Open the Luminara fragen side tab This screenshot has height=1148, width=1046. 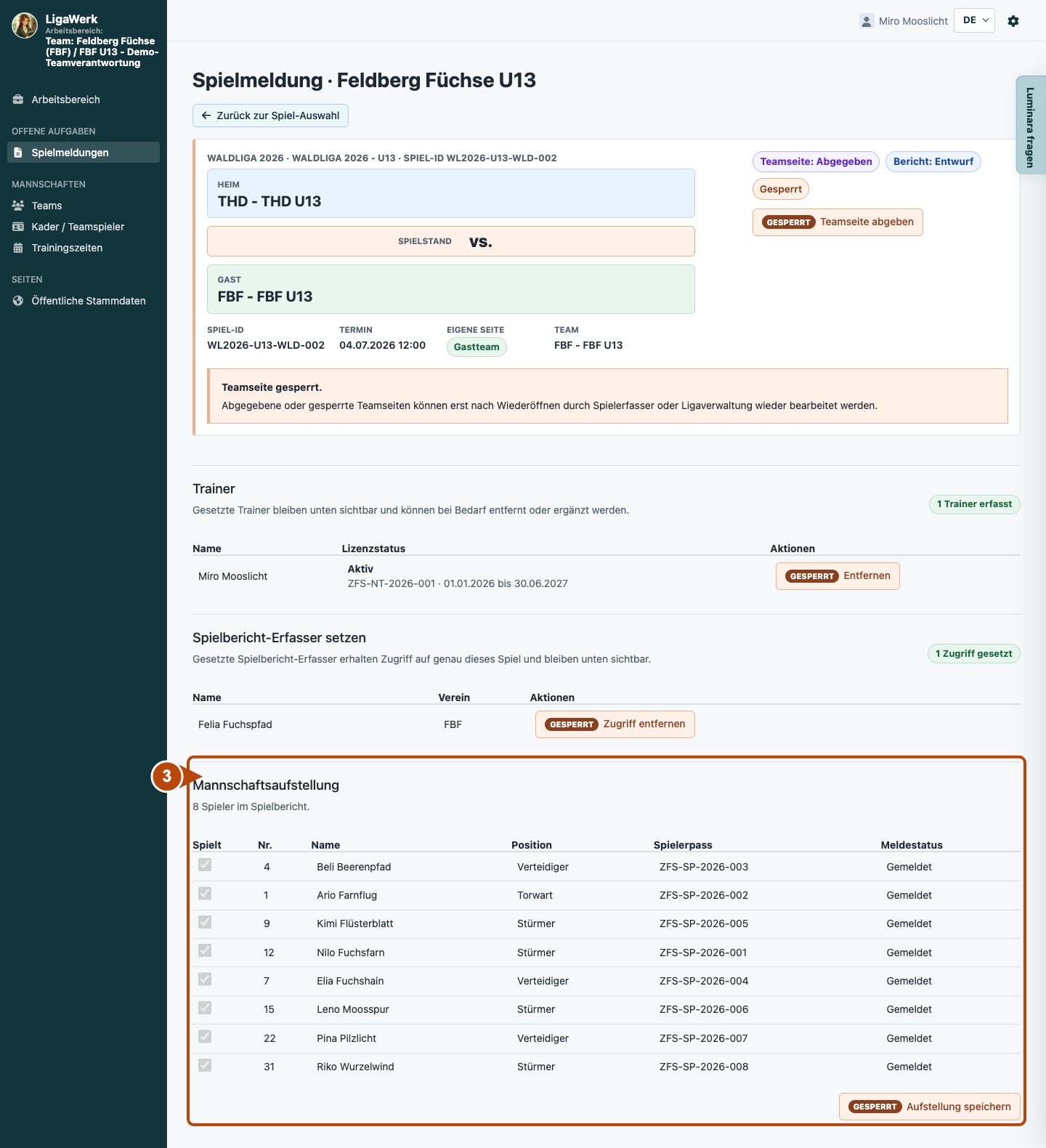(1031, 125)
